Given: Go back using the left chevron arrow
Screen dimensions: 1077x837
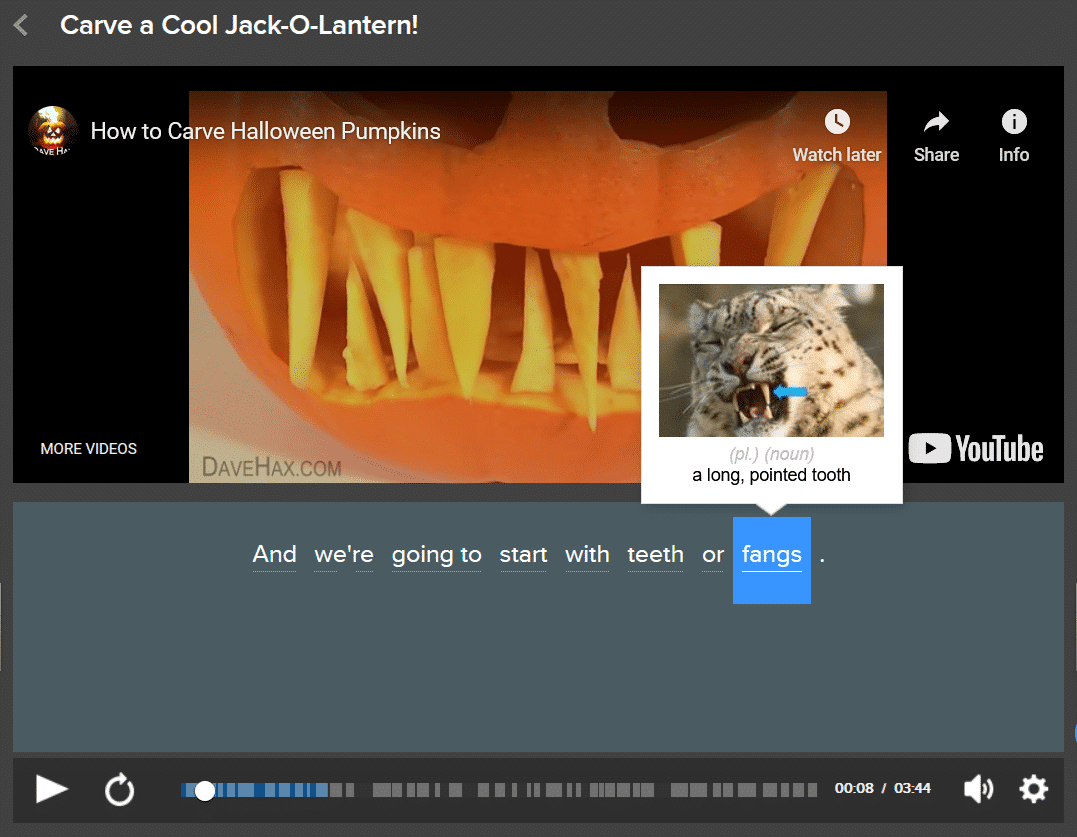Looking at the screenshot, I should coord(20,24).
